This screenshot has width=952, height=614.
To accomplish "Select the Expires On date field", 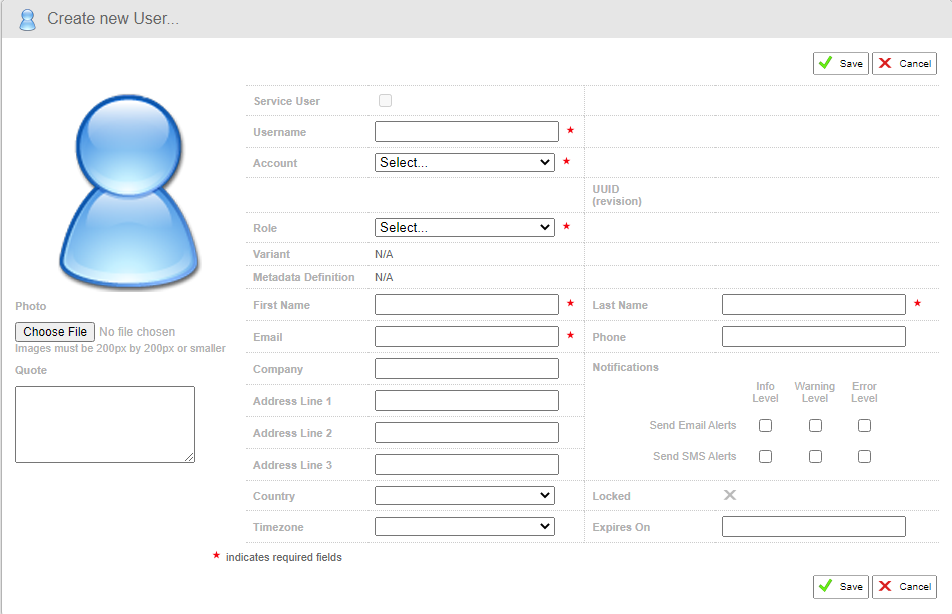I will pyautogui.click(x=813, y=526).
